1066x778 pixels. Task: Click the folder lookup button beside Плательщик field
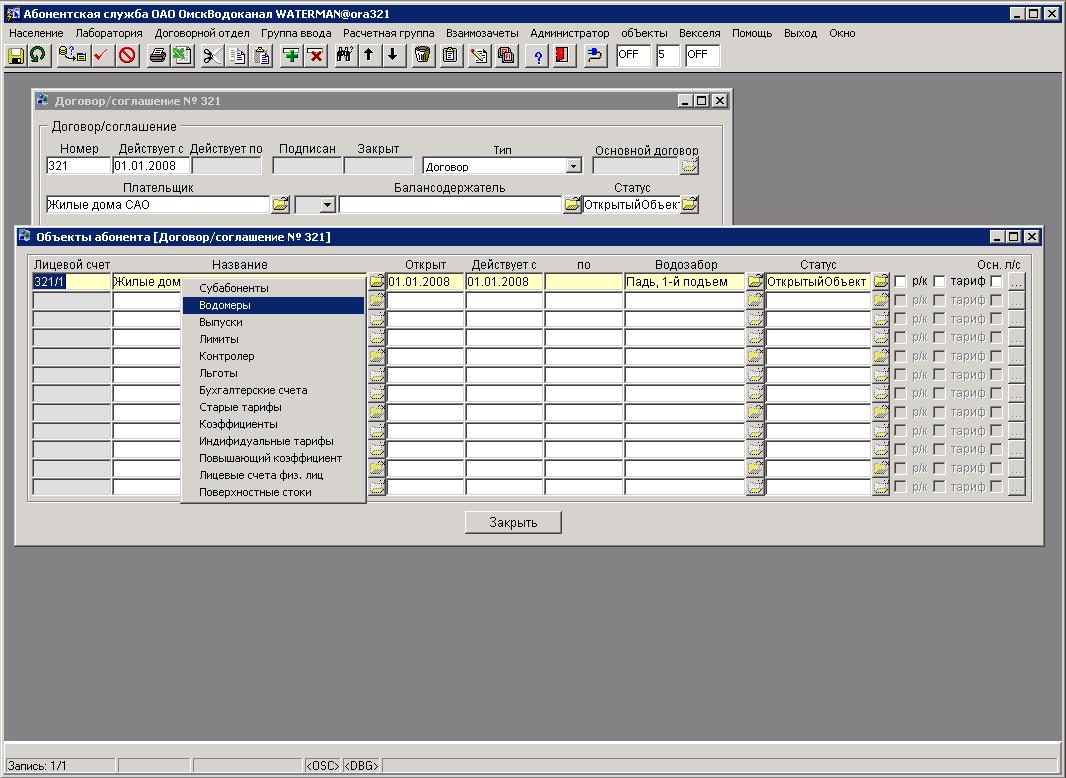pos(280,204)
